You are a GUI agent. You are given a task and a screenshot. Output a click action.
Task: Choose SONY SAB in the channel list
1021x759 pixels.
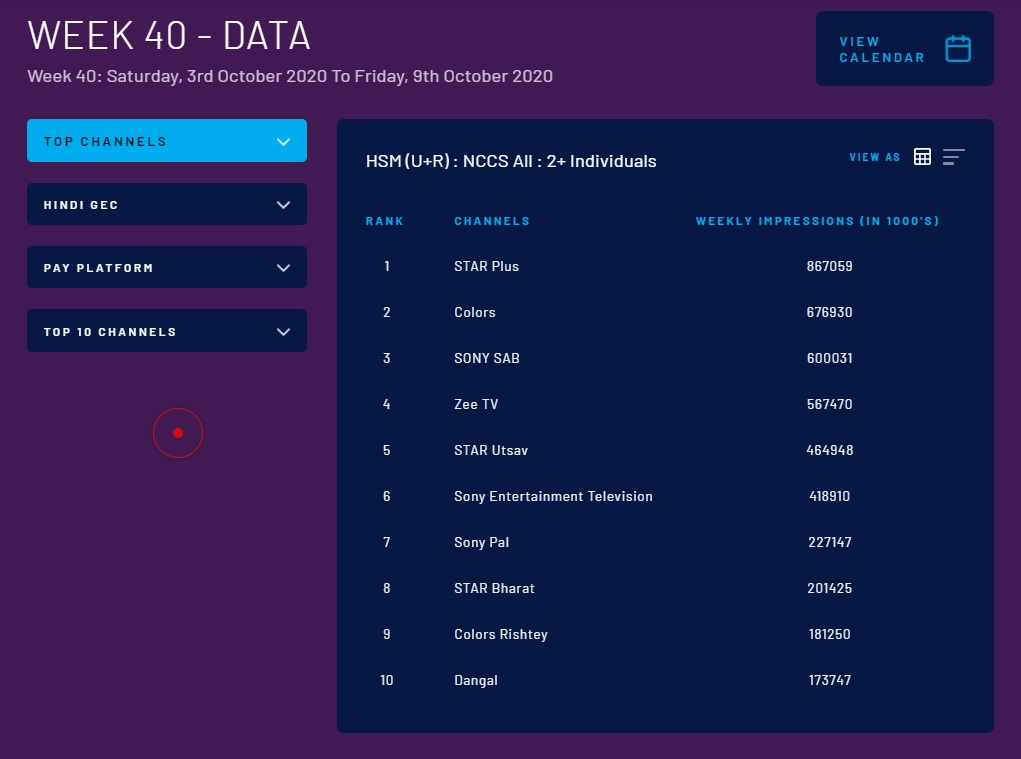click(487, 358)
